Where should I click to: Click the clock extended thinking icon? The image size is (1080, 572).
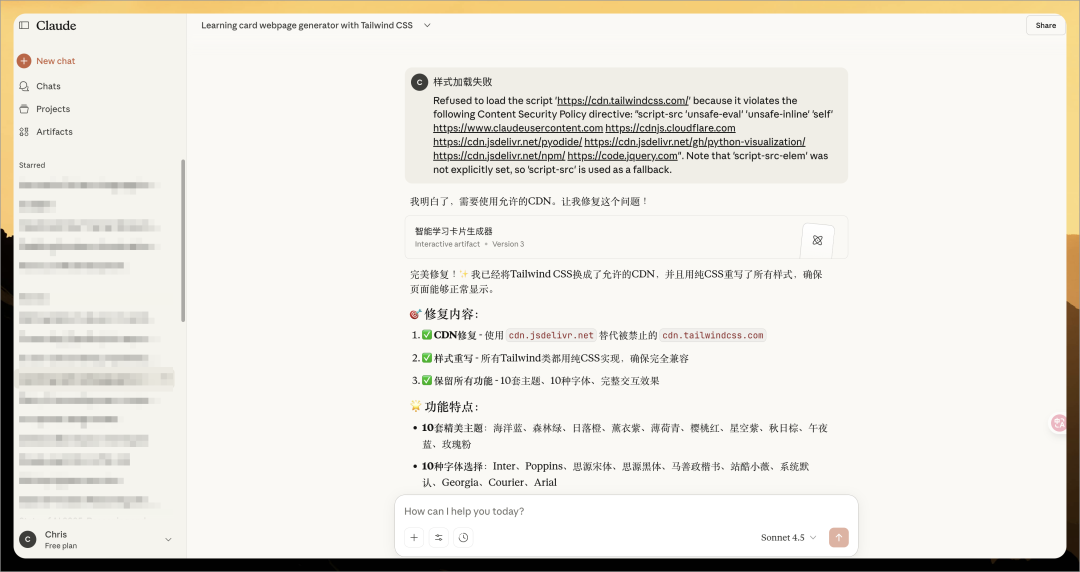[x=464, y=538]
